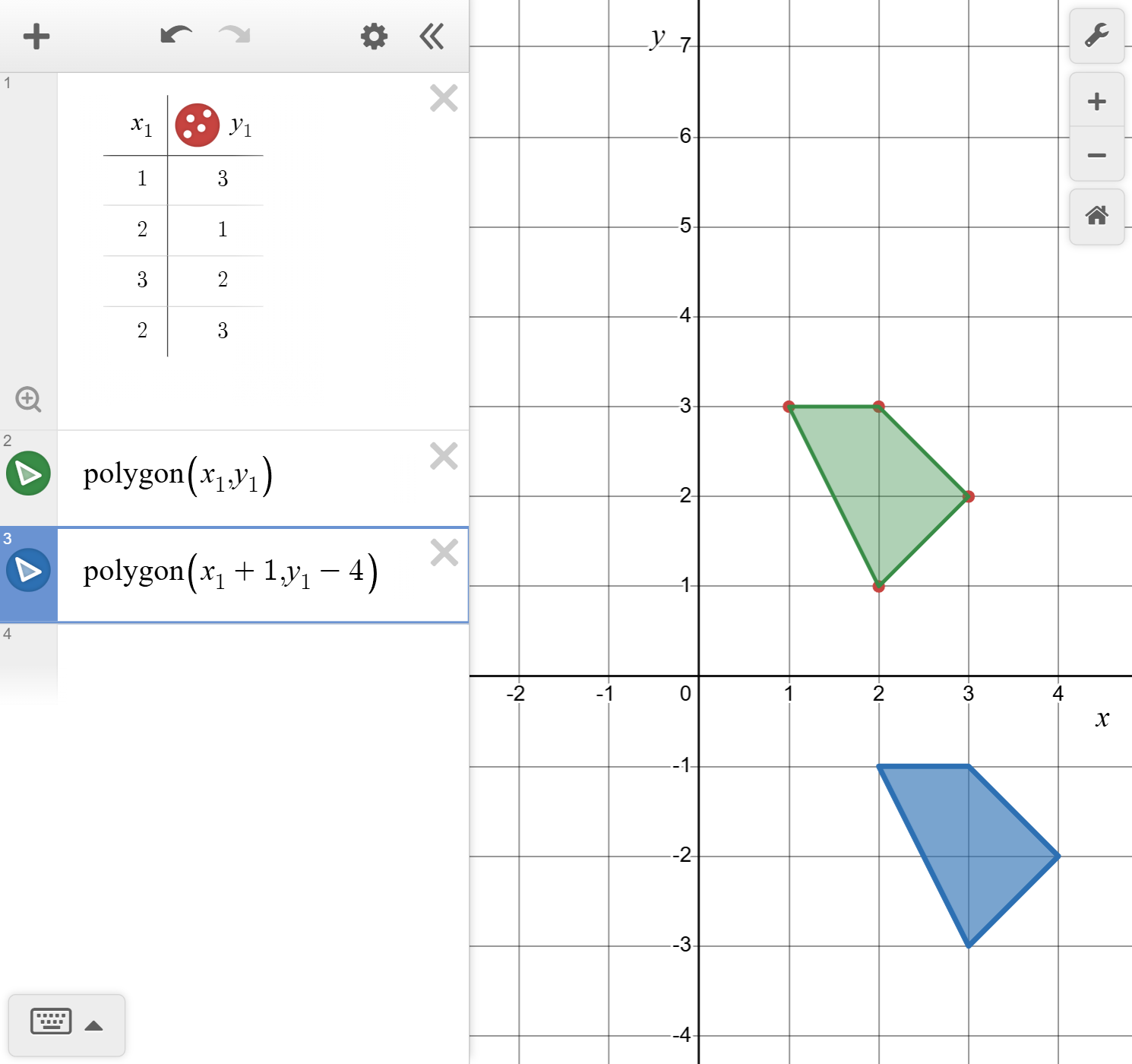Zoom out using the minus icon
The width and height of the screenshot is (1132, 1064).
coord(1096,155)
